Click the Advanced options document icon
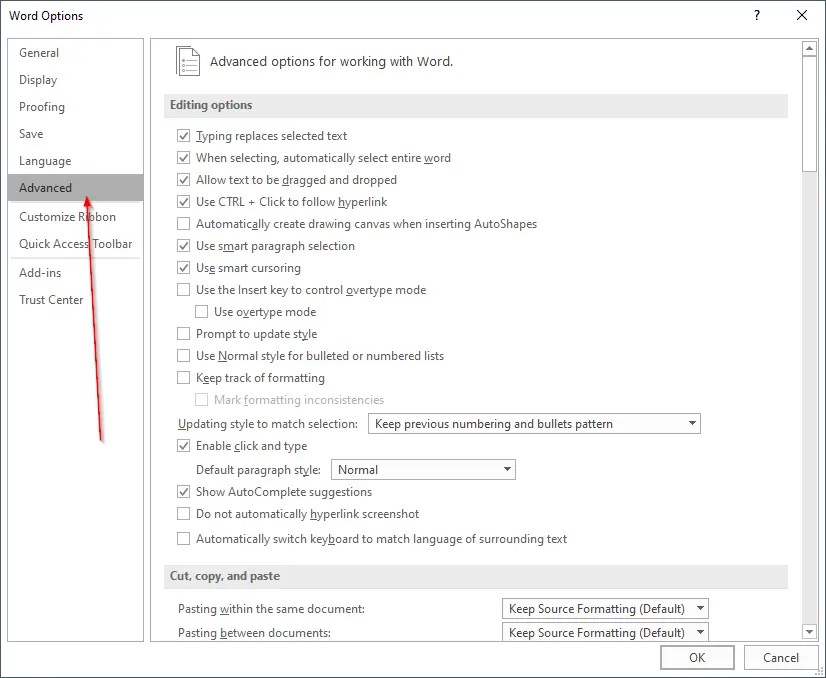 point(187,61)
